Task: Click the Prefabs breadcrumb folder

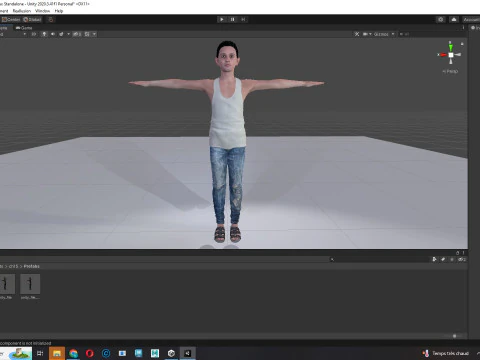Action: (32, 266)
